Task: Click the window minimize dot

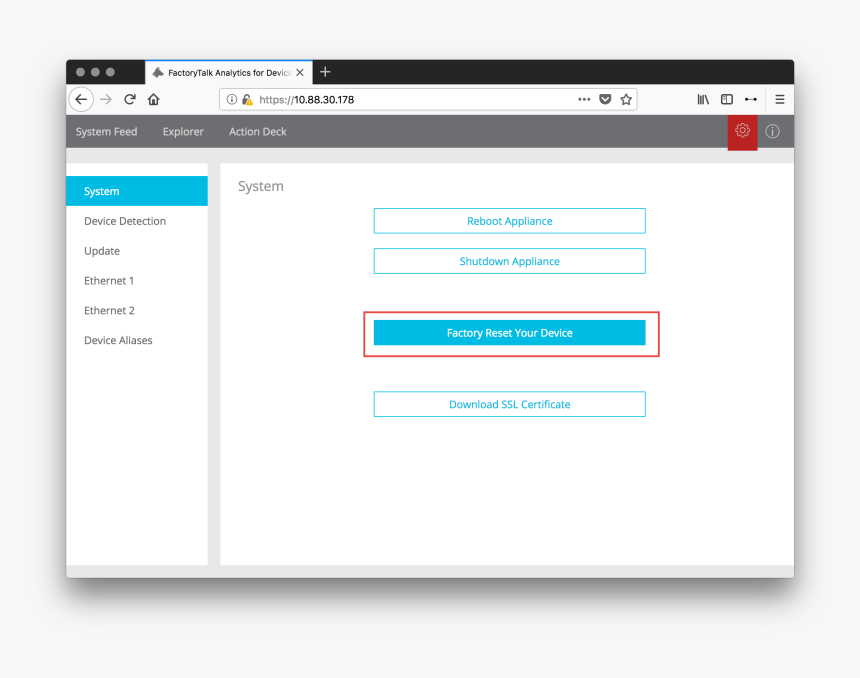Action: coord(95,72)
